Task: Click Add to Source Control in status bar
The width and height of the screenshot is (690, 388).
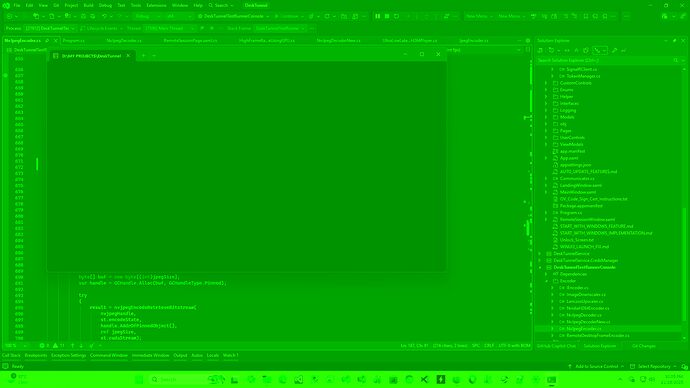Action: point(596,366)
